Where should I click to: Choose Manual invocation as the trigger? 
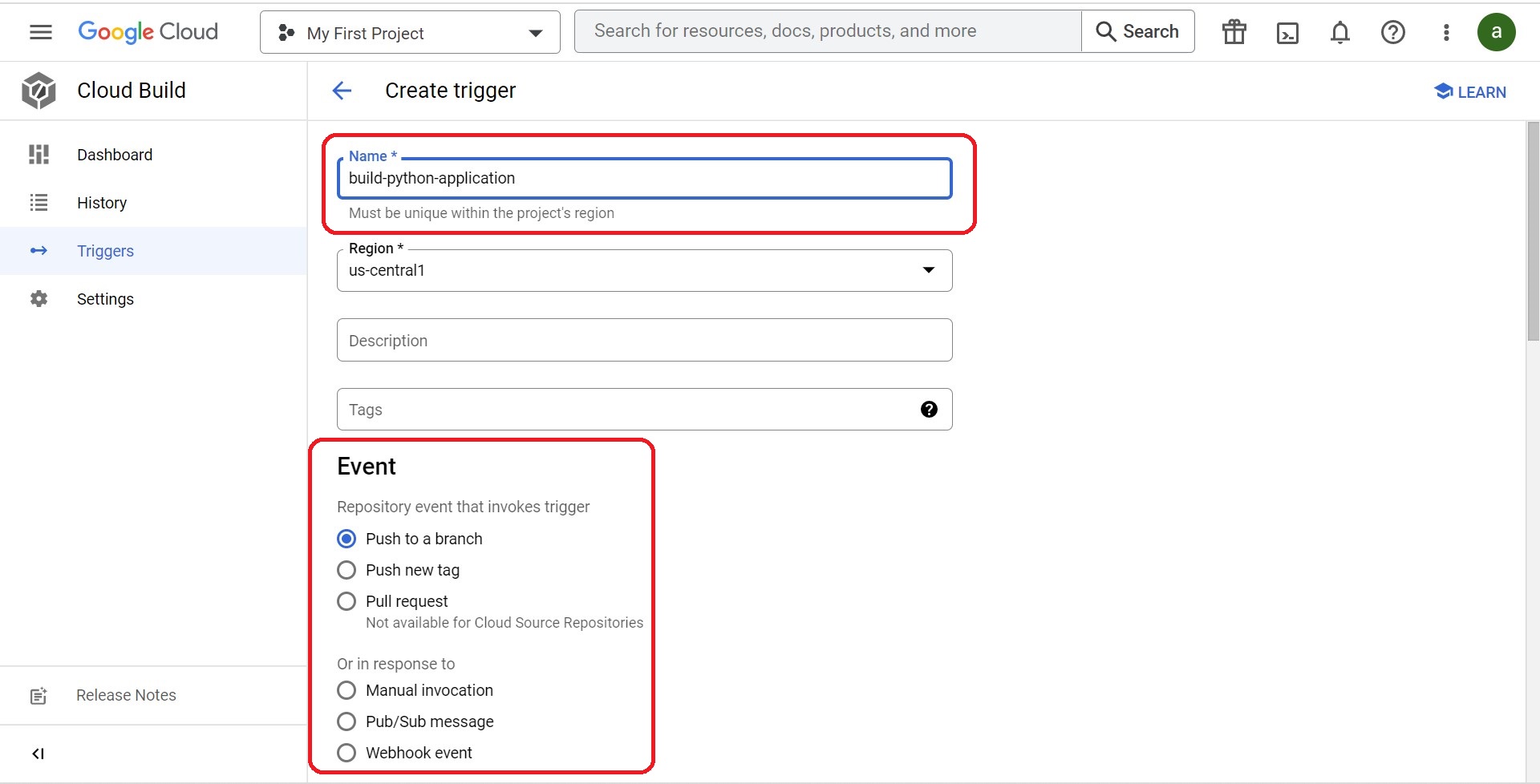(x=346, y=689)
